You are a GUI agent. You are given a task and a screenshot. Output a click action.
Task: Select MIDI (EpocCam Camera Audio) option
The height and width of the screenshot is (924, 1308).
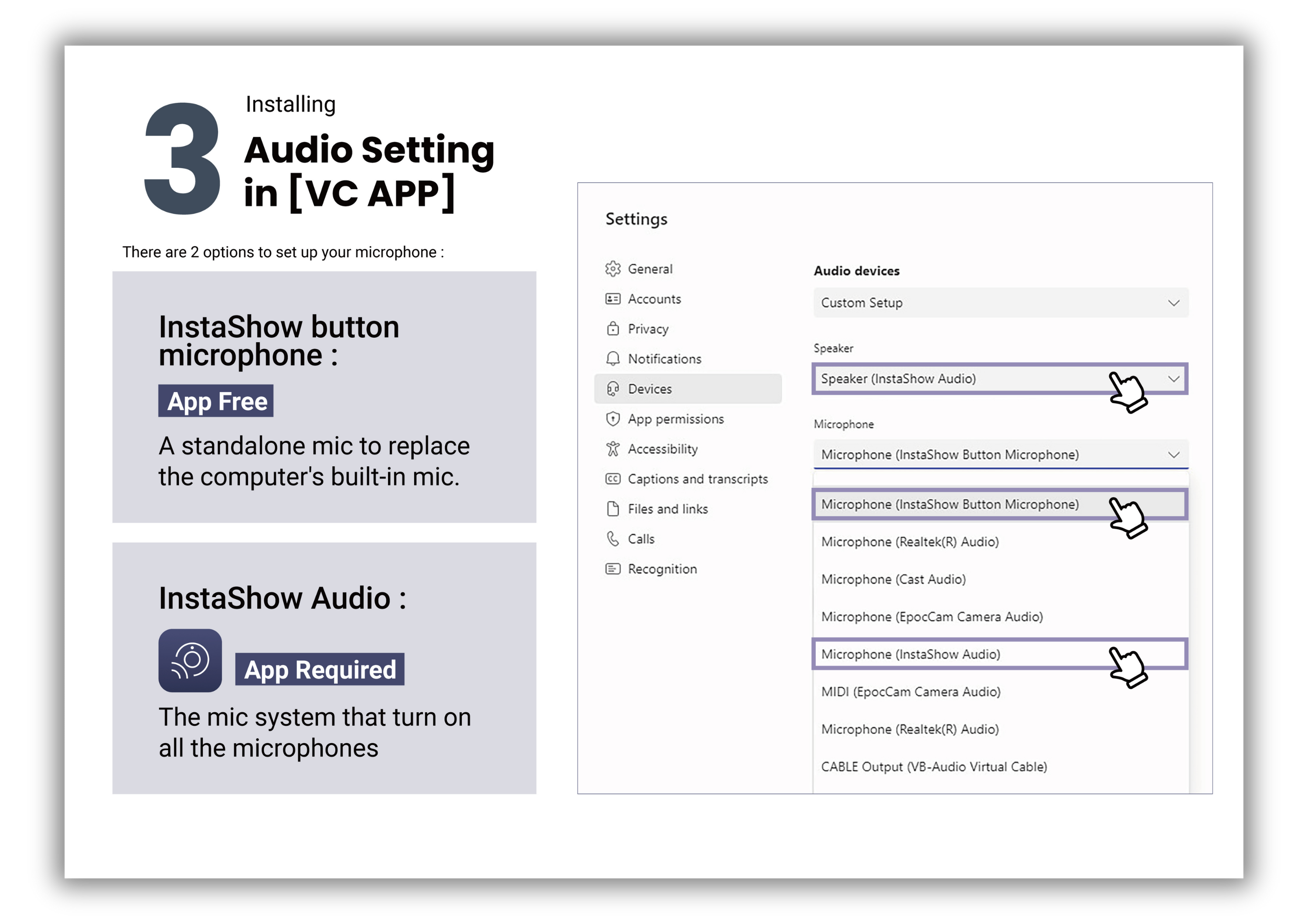910,692
